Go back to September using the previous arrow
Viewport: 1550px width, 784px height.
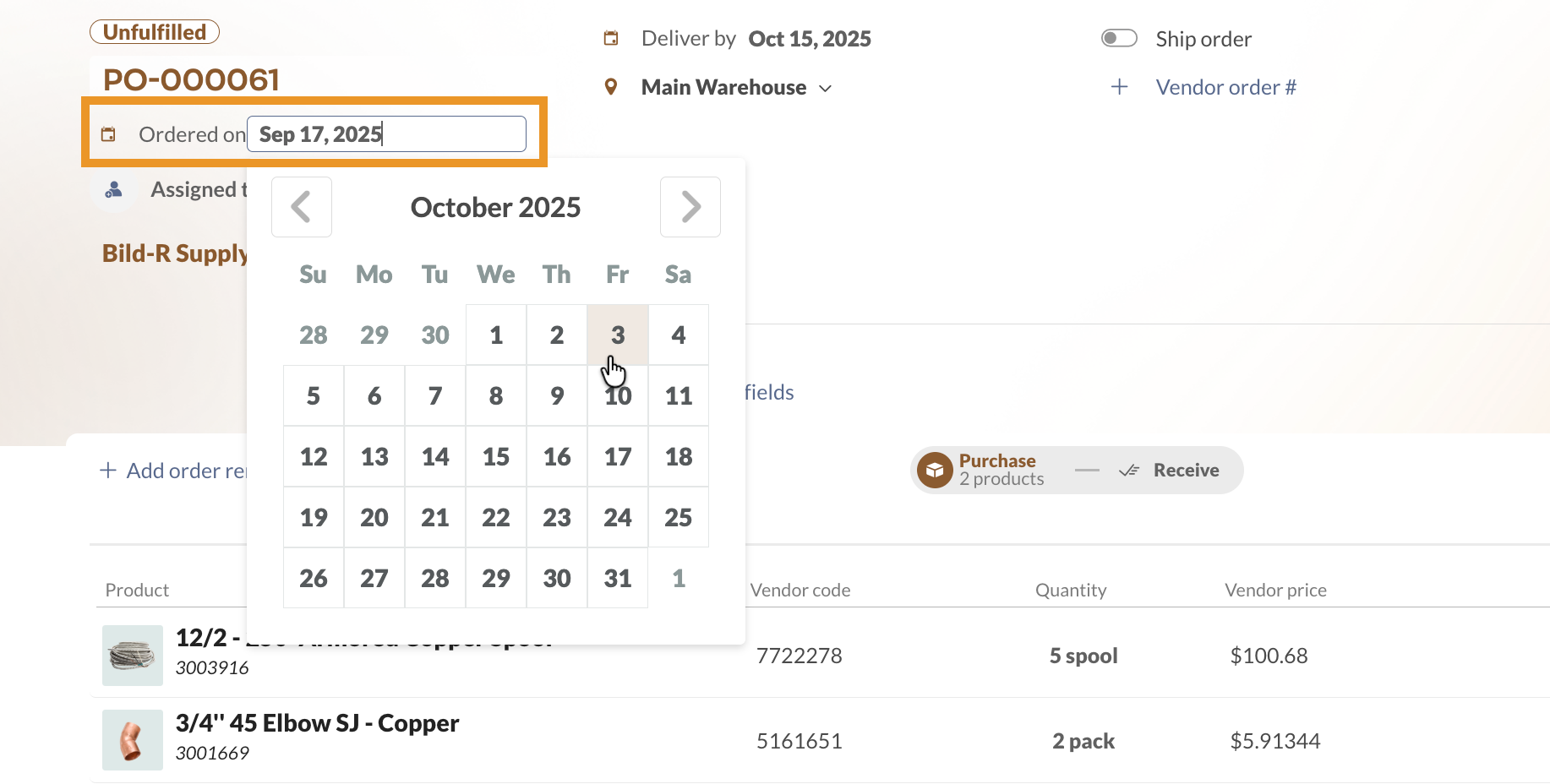301,207
